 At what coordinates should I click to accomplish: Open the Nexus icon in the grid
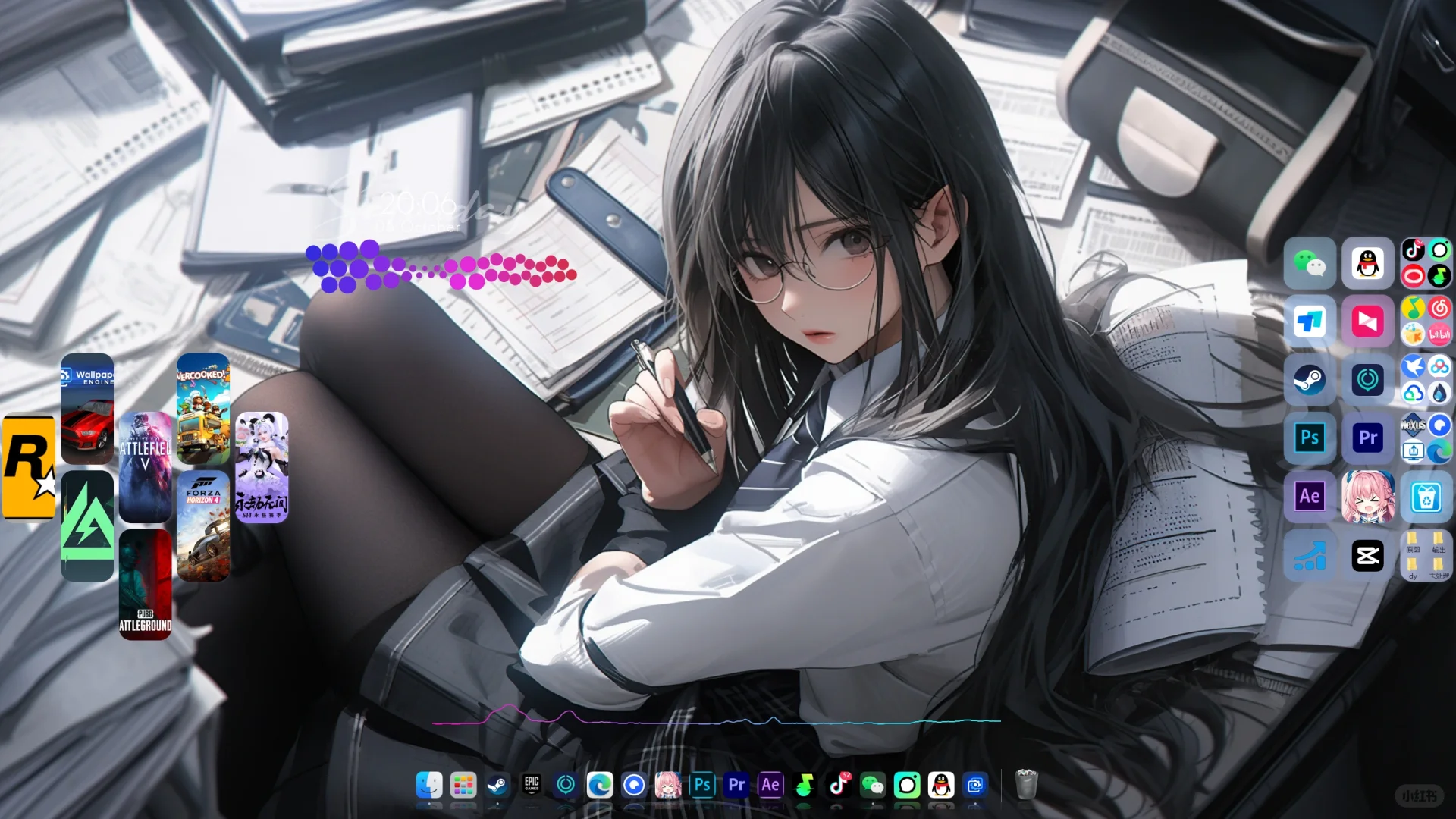[1414, 425]
